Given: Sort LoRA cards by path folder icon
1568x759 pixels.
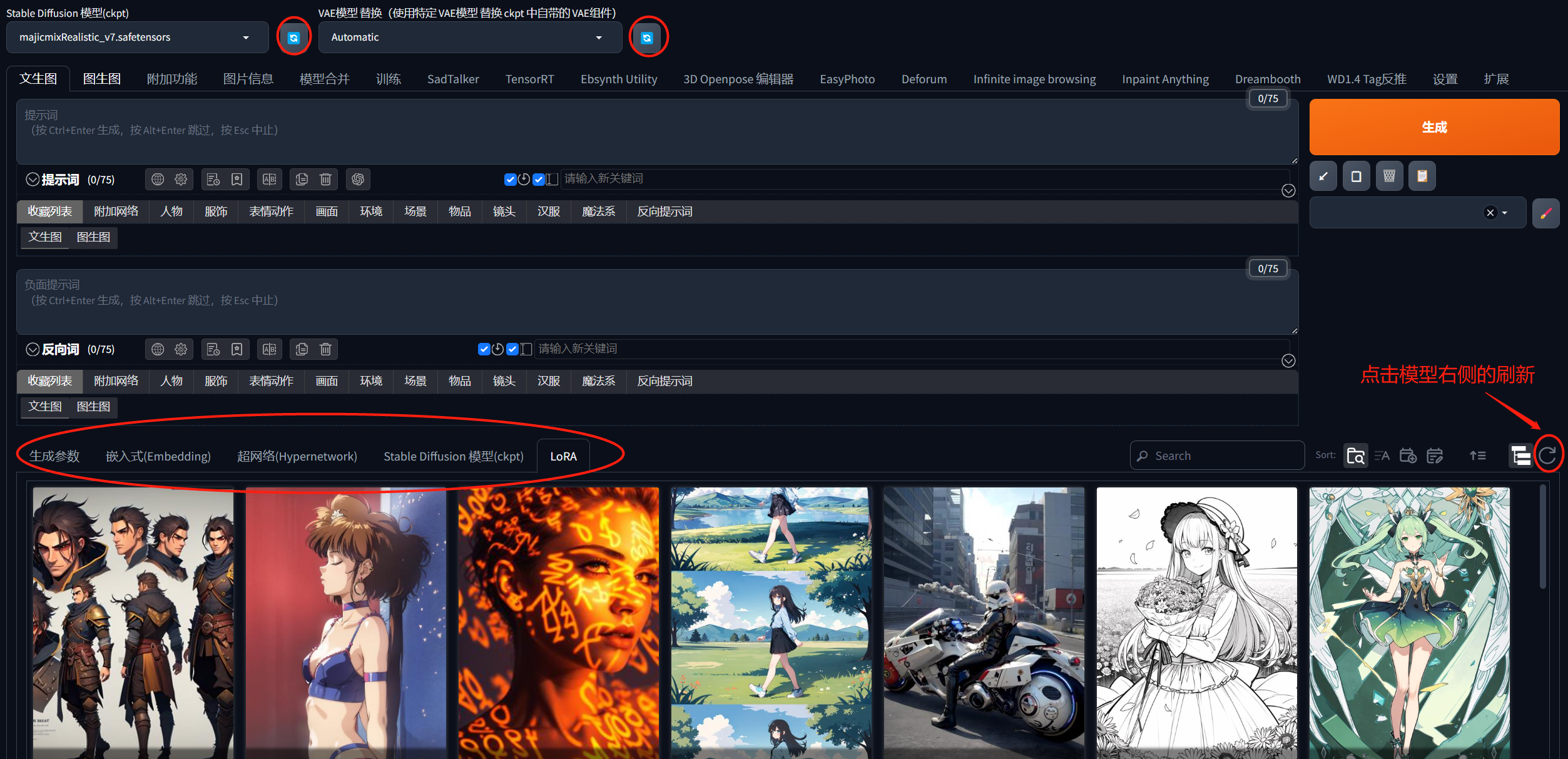Looking at the screenshot, I should [x=1356, y=456].
